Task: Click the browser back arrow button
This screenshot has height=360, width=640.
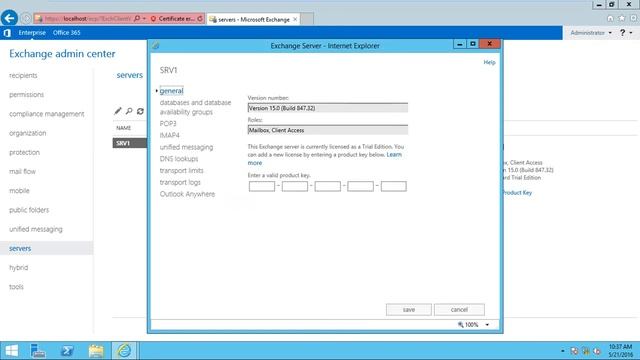Action: click(x=9, y=18)
